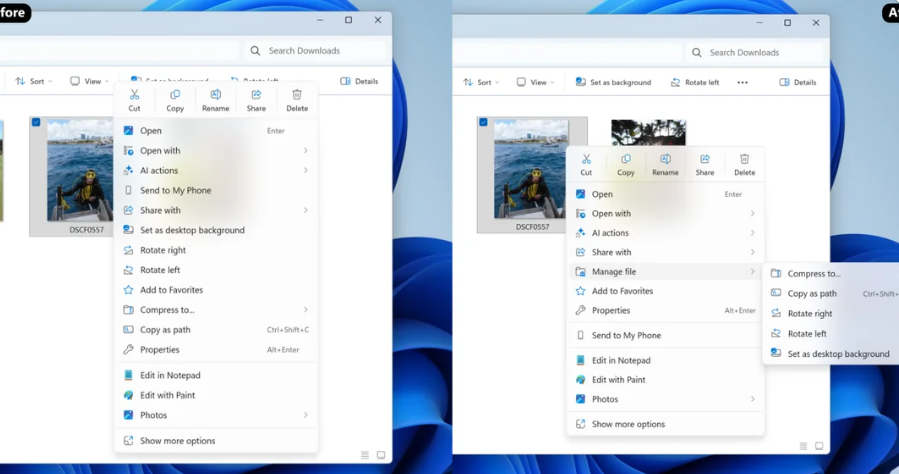Select dark tree photo thumbnail in right window
899x474 pixels.
click(648, 132)
